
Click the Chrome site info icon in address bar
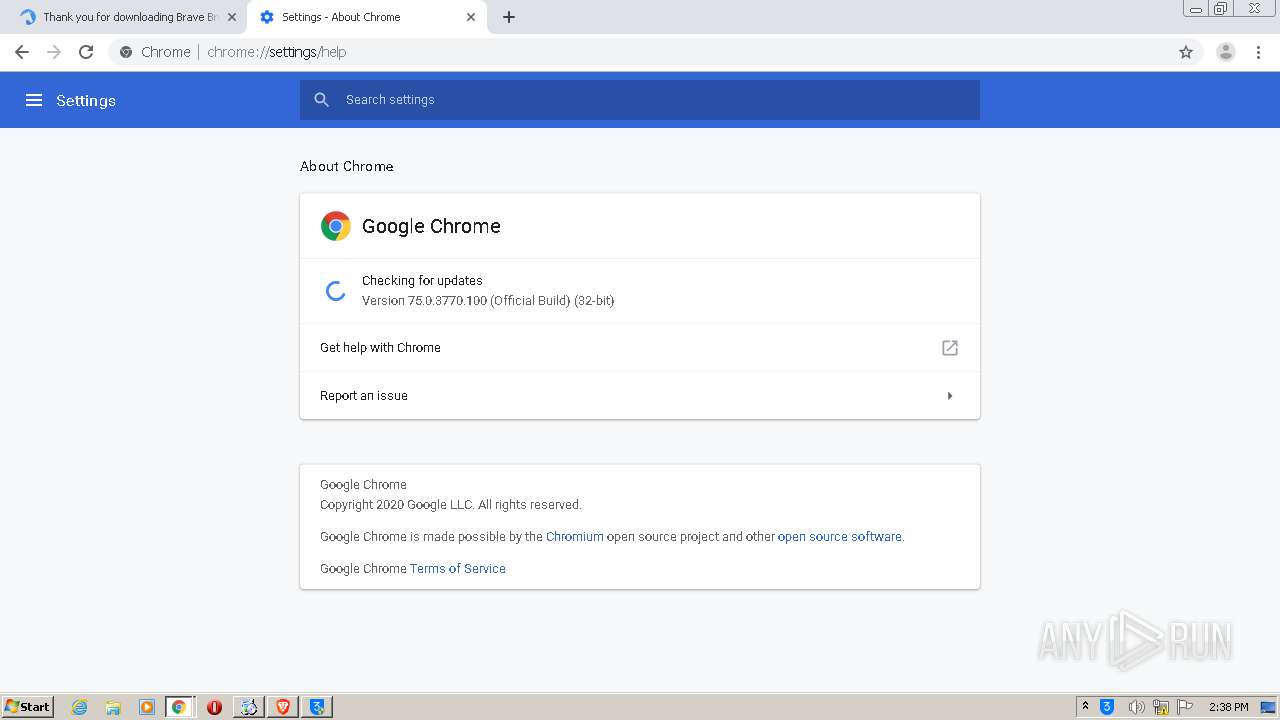pos(126,52)
